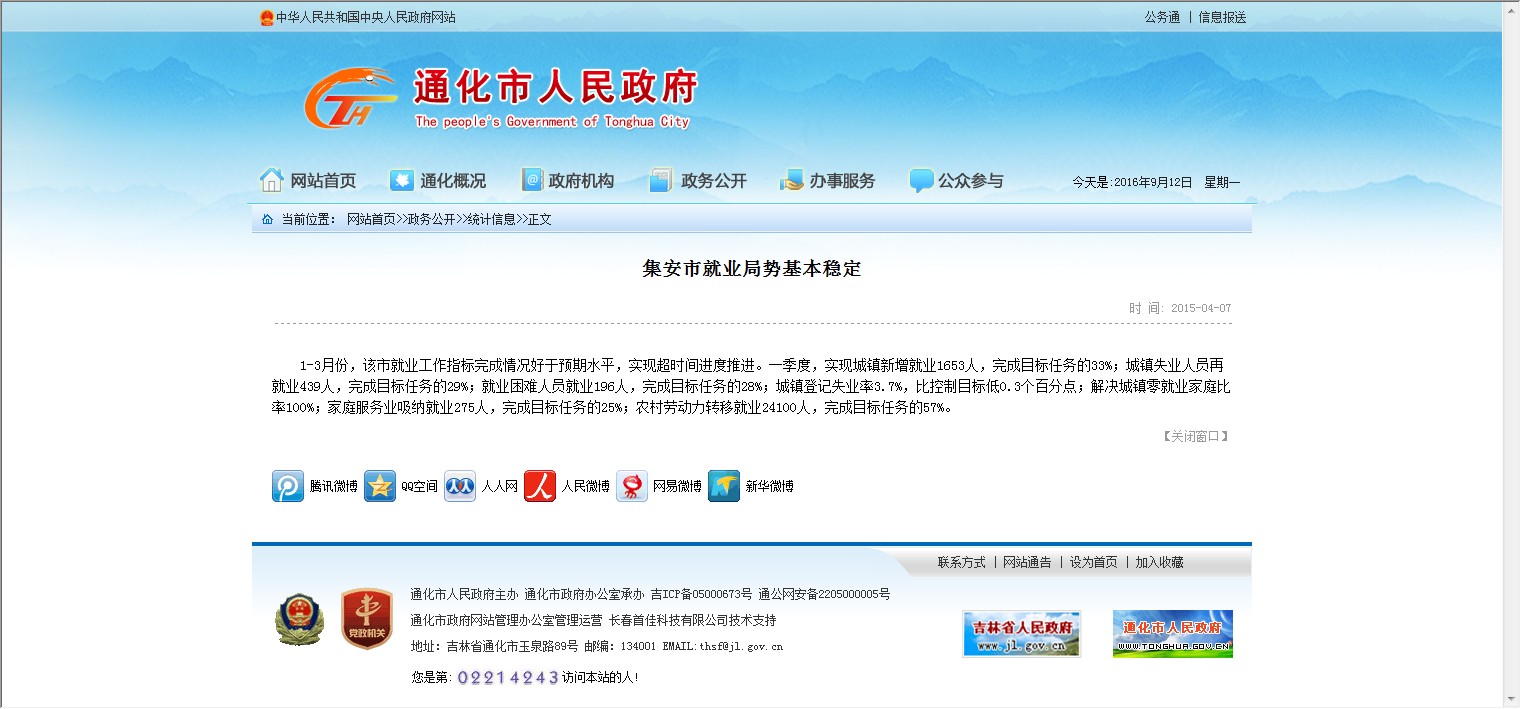Share the article to QQ空间 icon
The height and width of the screenshot is (709, 1521).
(x=380, y=486)
